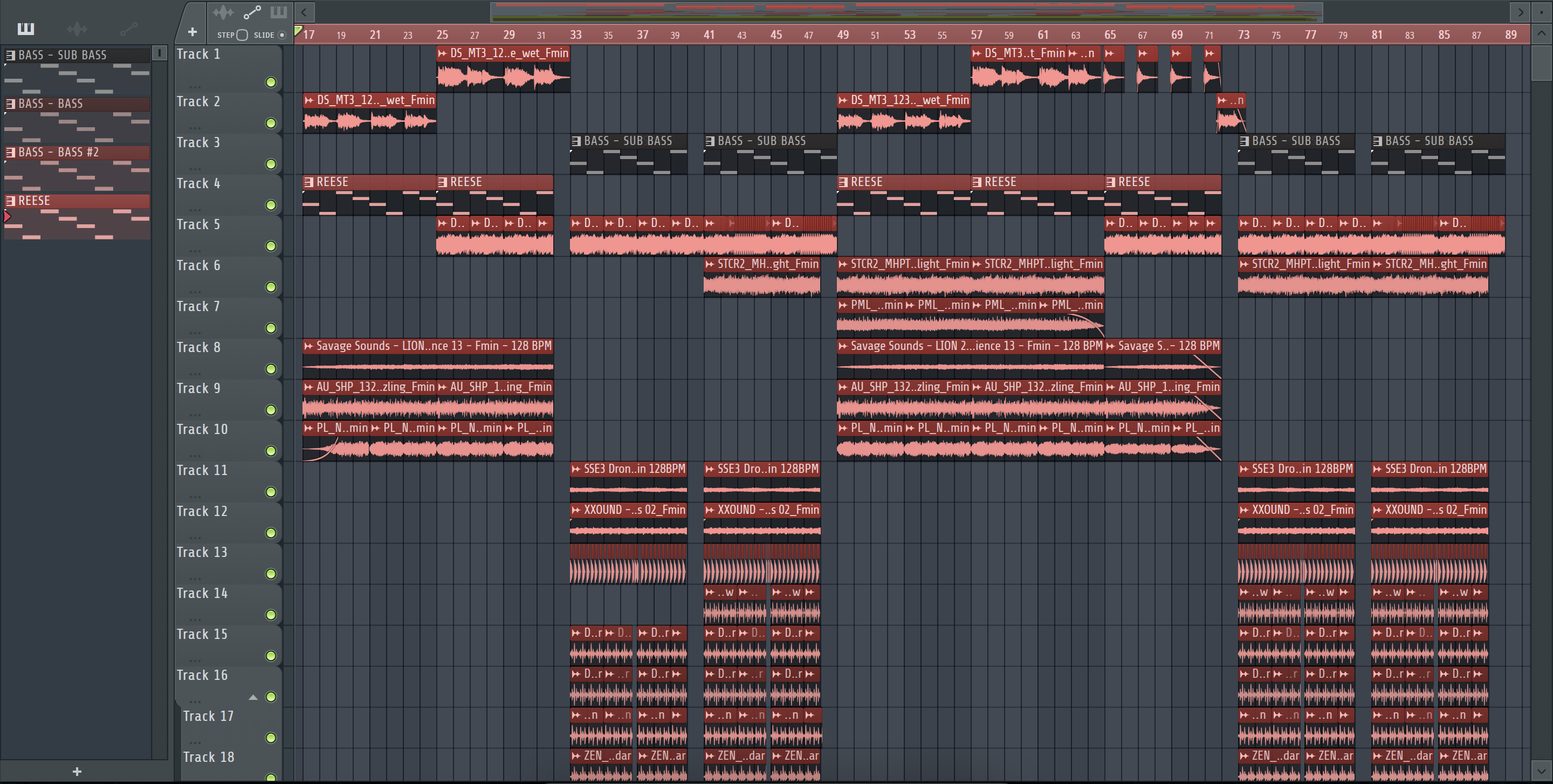Select the BASS - SUB BASS clip starting at bar 81
The width and height of the screenshot is (1553, 784).
(1438, 154)
